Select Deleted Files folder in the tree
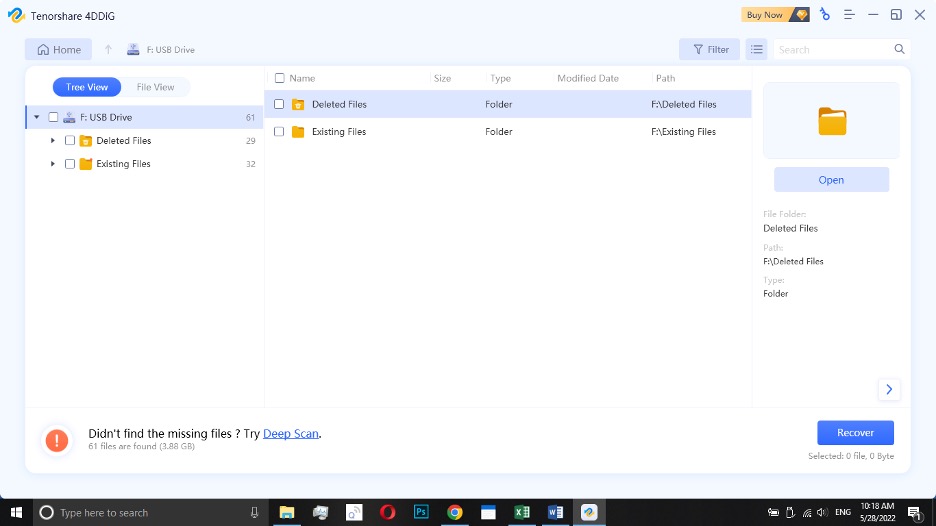 coord(124,140)
